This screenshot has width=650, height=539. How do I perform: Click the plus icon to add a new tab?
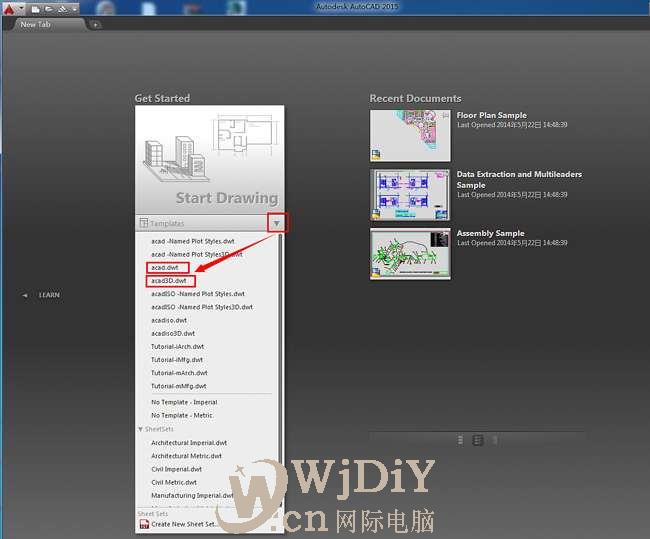point(95,24)
